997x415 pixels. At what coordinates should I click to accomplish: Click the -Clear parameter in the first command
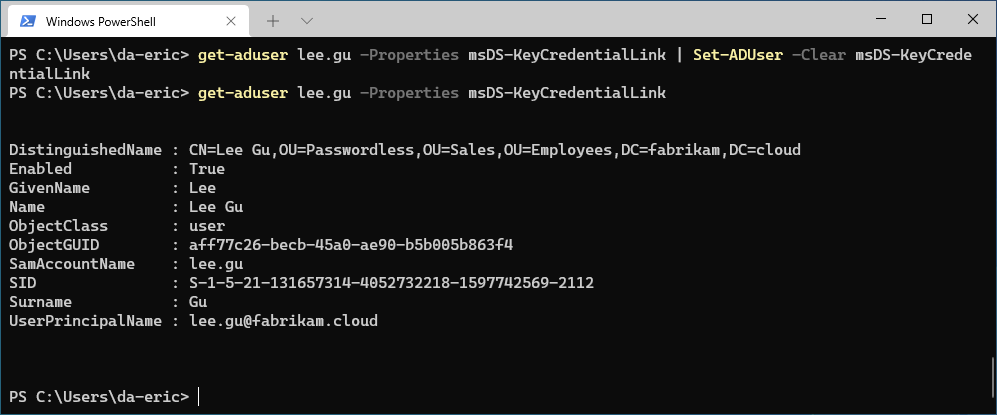click(819, 55)
